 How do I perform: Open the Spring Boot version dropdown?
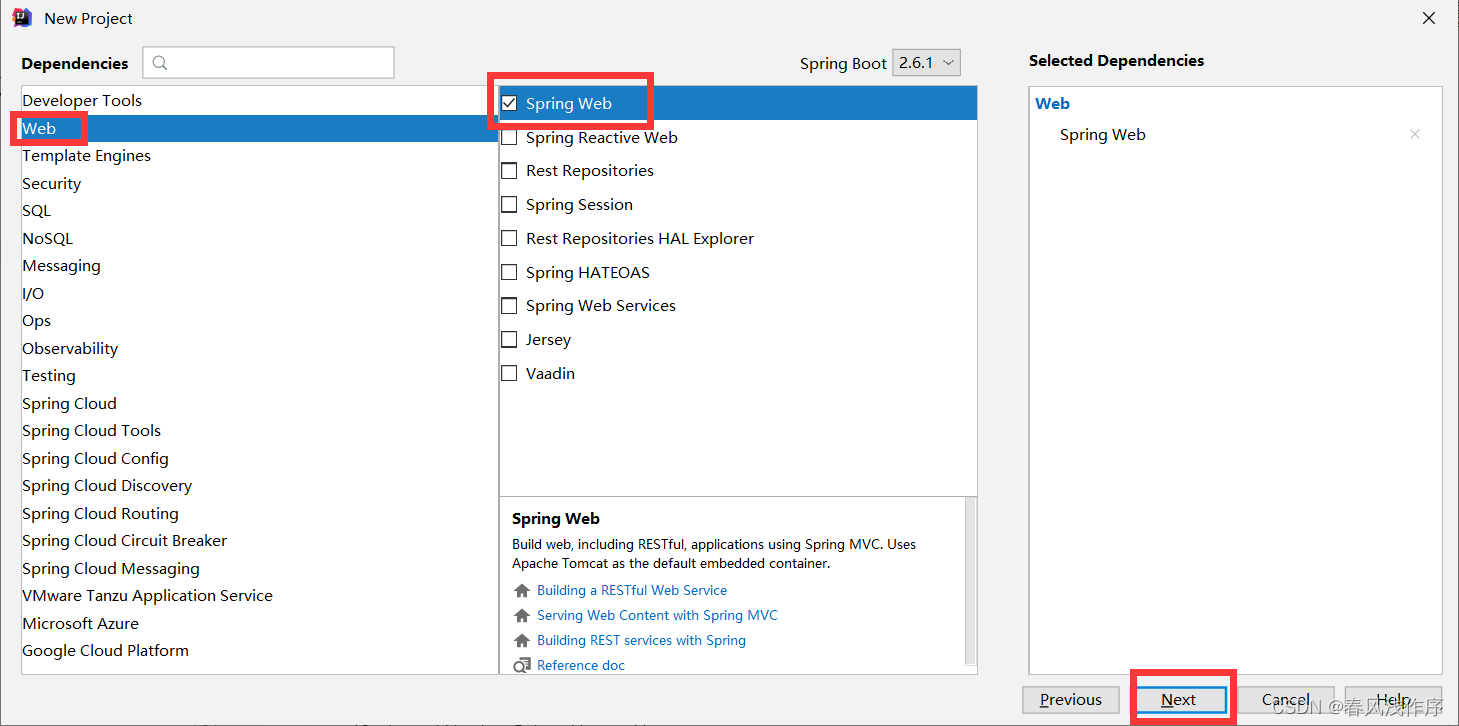point(926,63)
